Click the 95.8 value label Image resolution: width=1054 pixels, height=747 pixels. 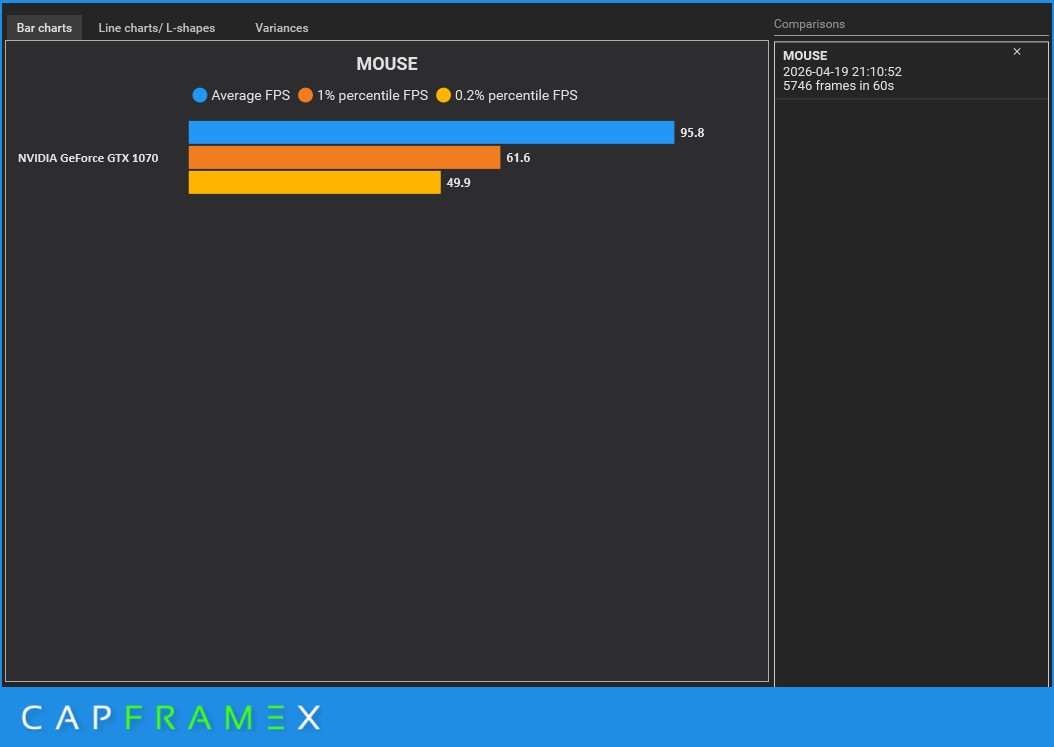[x=692, y=132]
